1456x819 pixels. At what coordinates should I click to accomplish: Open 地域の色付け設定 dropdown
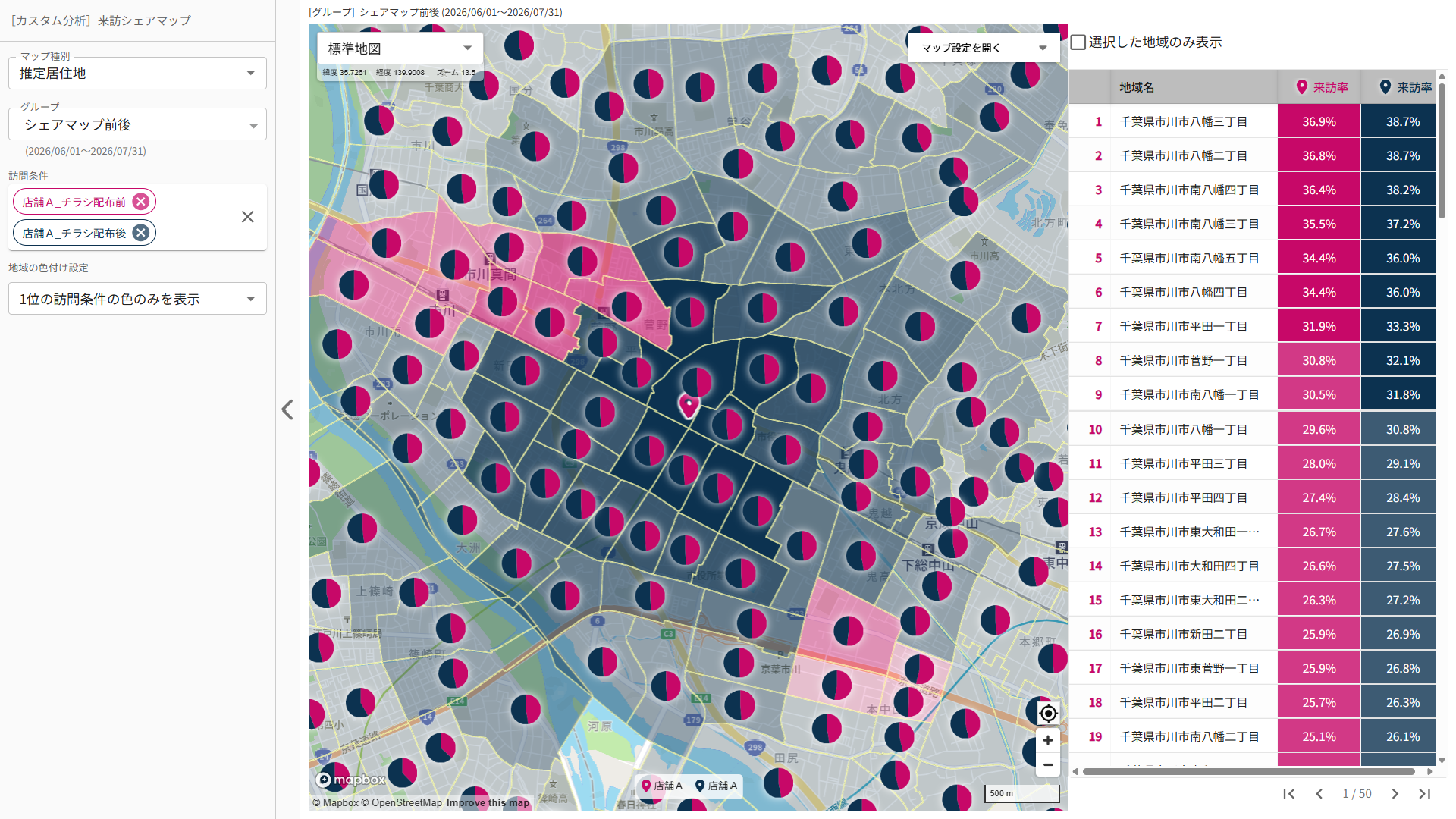[x=137, y=299]
